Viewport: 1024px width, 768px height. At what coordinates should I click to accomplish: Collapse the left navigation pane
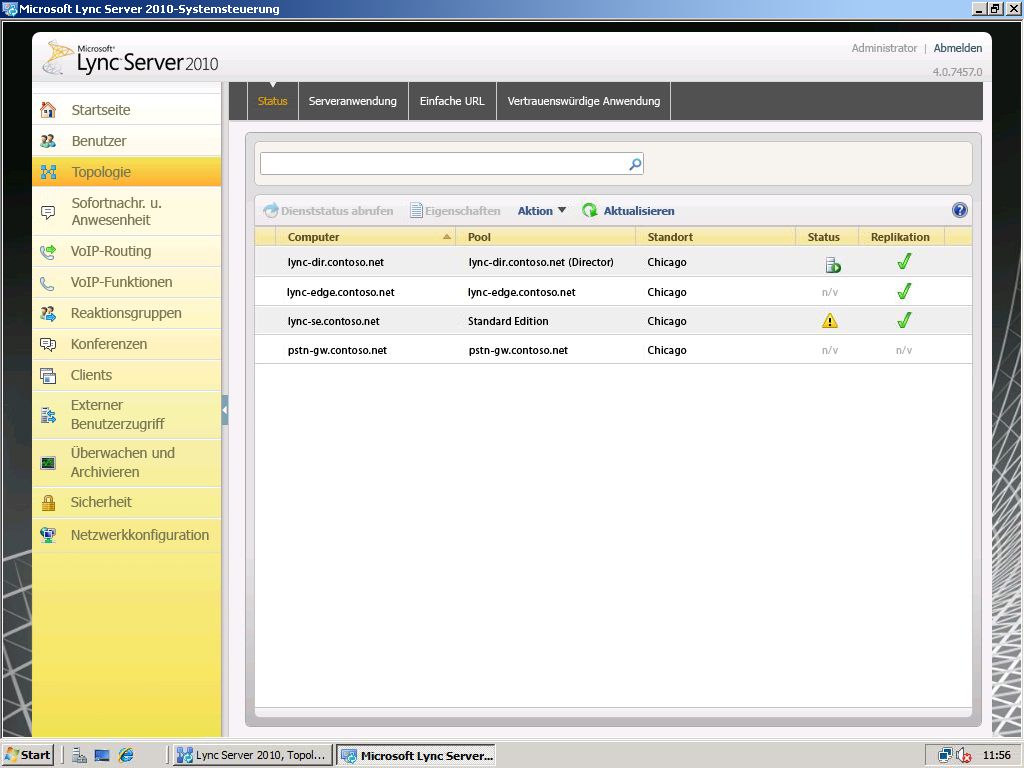coord(225,410)
